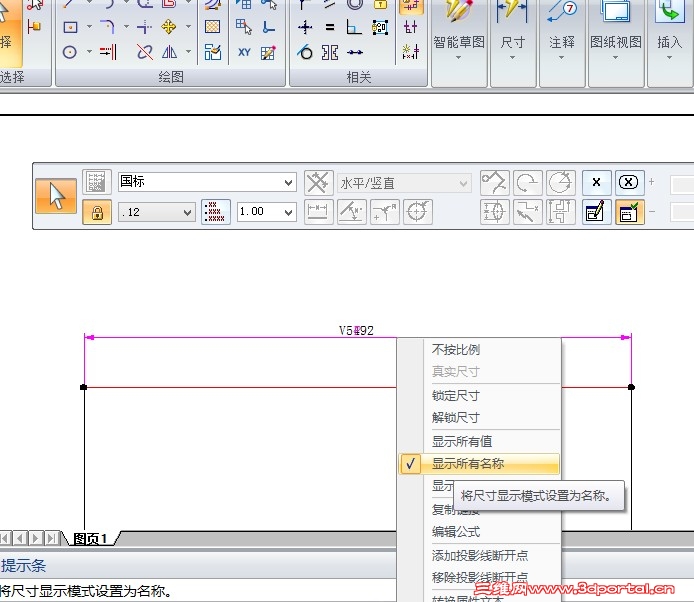Select checked 显示所有名称 menu item
This screenshot has height=602, width=694.
(479, 464)
